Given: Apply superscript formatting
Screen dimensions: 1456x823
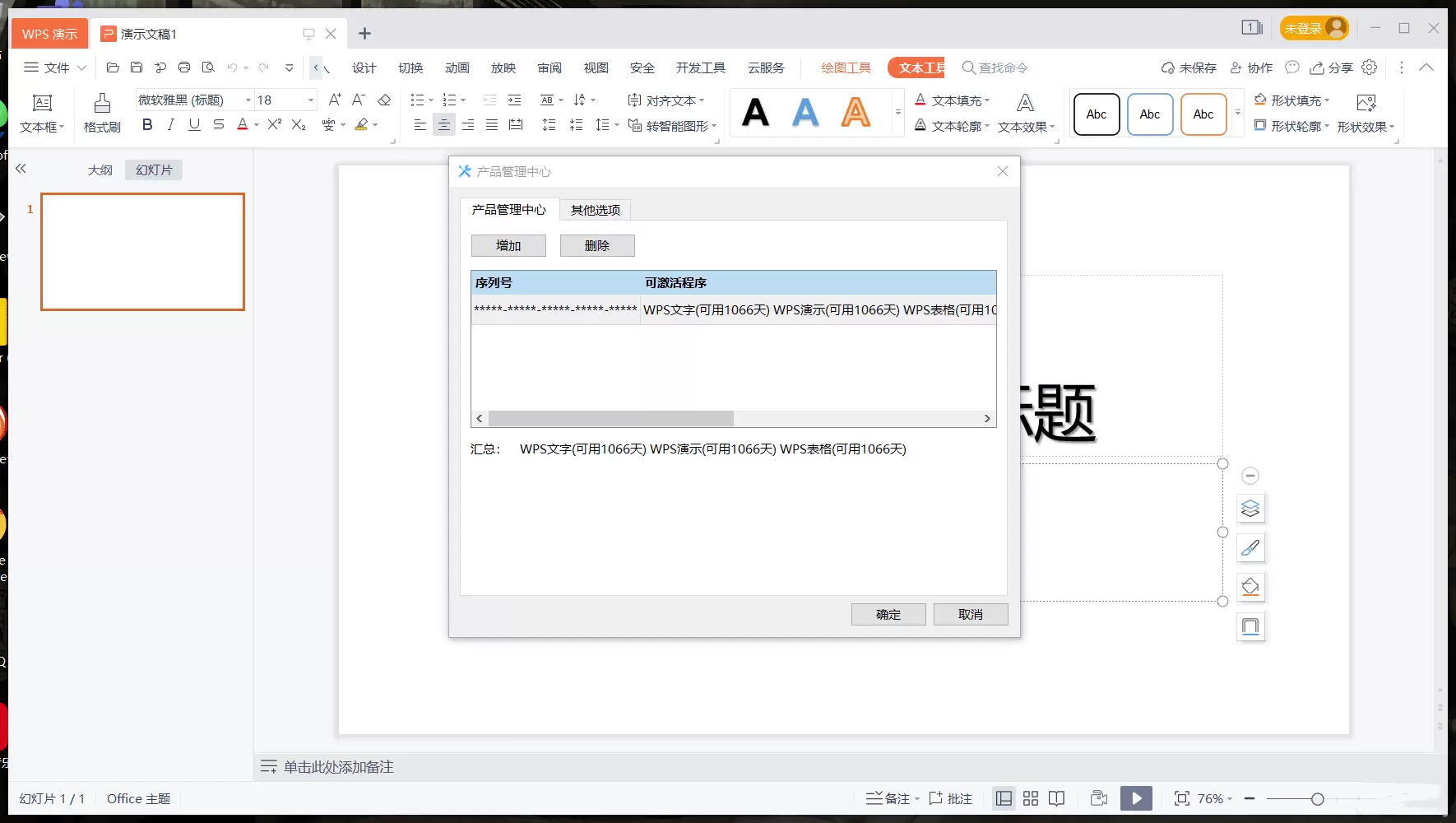Looking at the screenshot, I should [x=275, y=124].
